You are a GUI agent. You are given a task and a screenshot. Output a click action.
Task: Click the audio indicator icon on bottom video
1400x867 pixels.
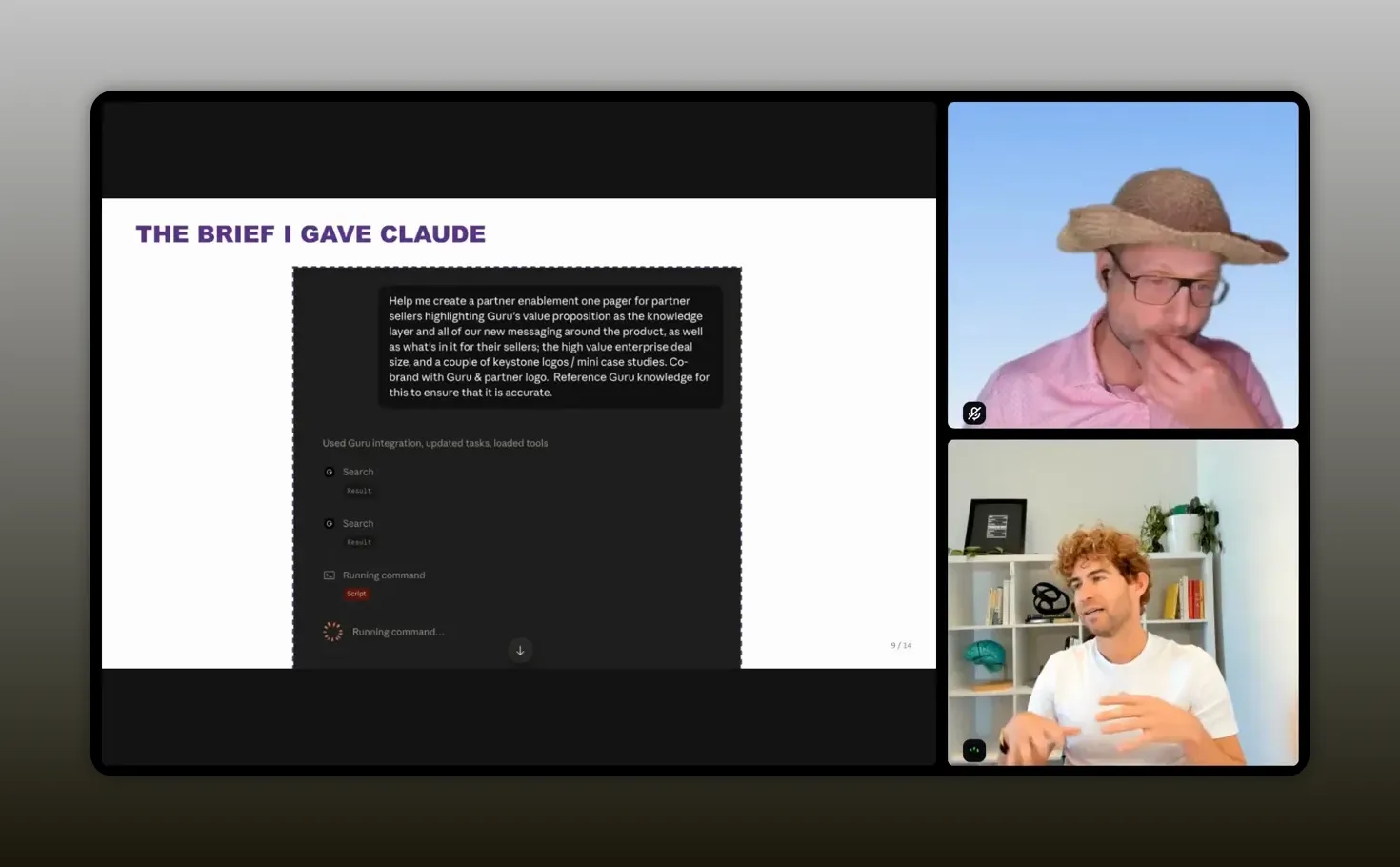(973, 750)
